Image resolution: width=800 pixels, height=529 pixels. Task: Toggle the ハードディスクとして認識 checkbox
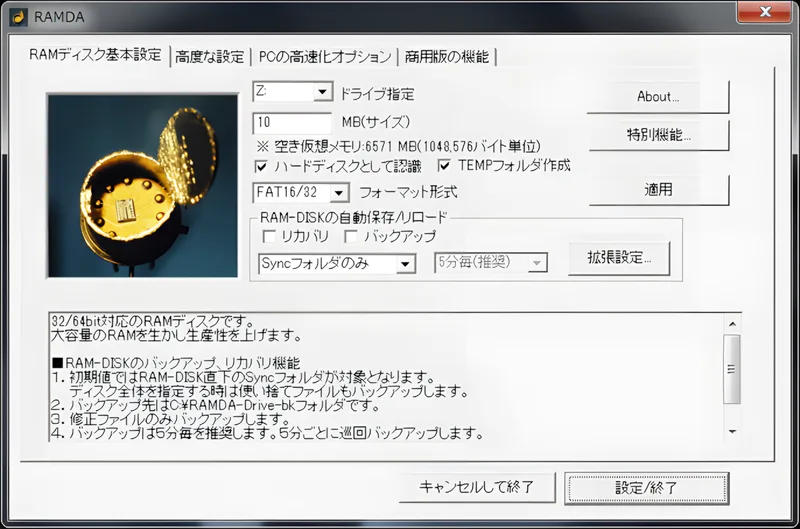tap(262, 166)
